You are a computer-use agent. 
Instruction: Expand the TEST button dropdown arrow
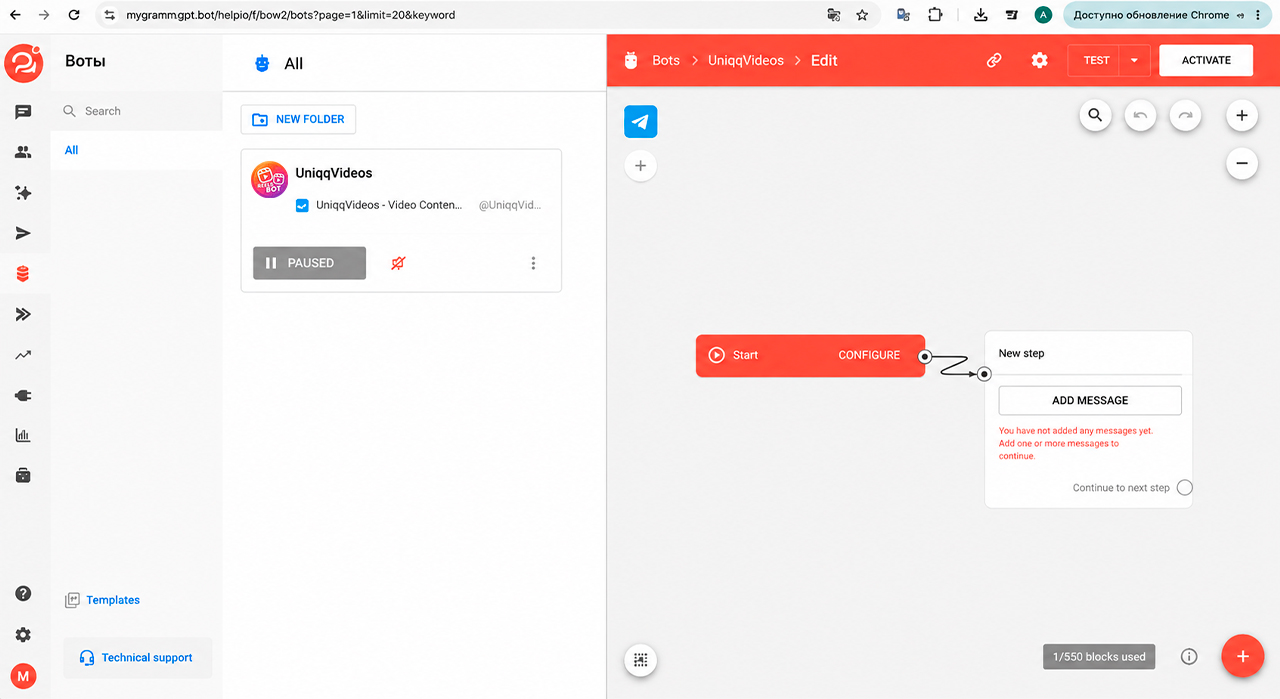(x=1134, y=60)
